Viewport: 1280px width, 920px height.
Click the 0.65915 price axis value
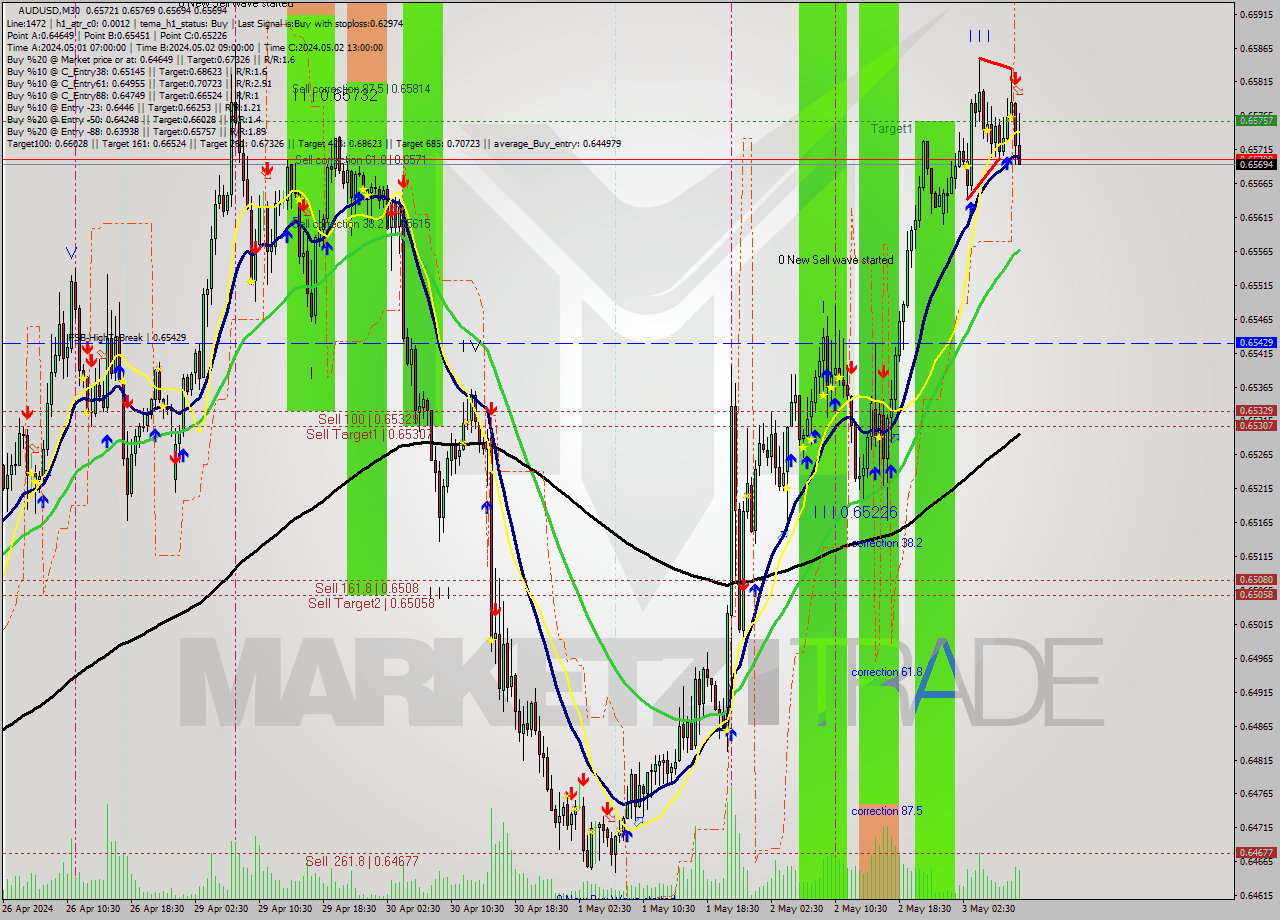click(x=1257, y=14)
